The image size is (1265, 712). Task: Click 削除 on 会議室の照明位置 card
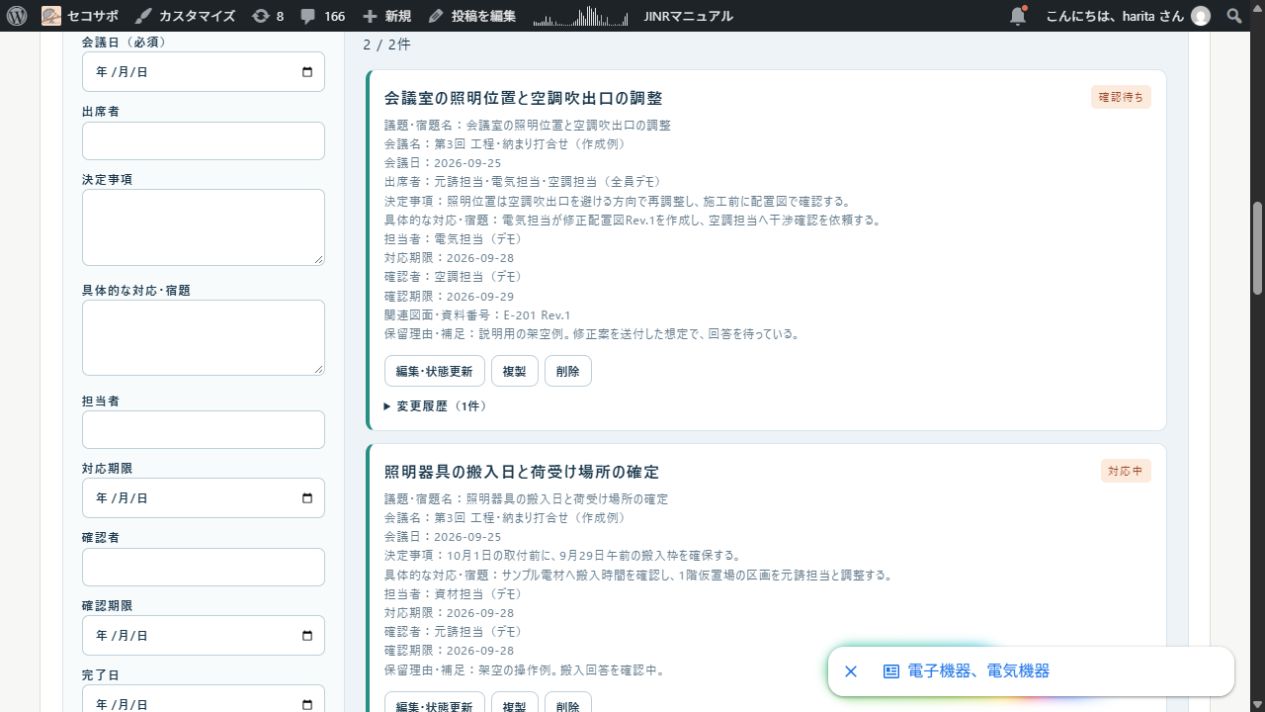point(568,371)
